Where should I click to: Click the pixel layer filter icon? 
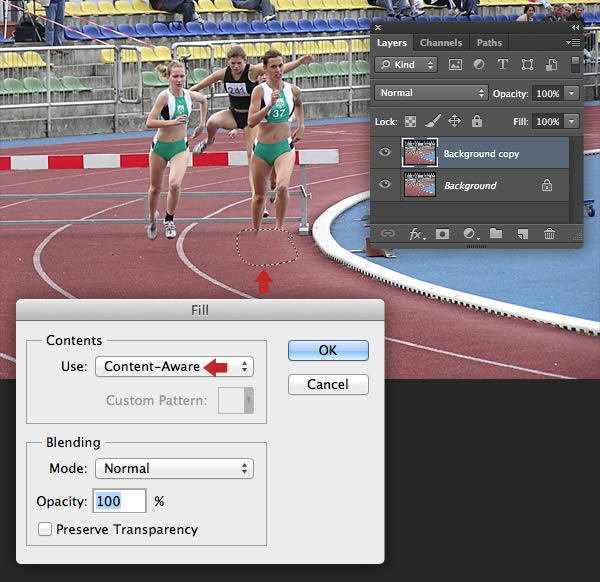(x=455, y=64)
